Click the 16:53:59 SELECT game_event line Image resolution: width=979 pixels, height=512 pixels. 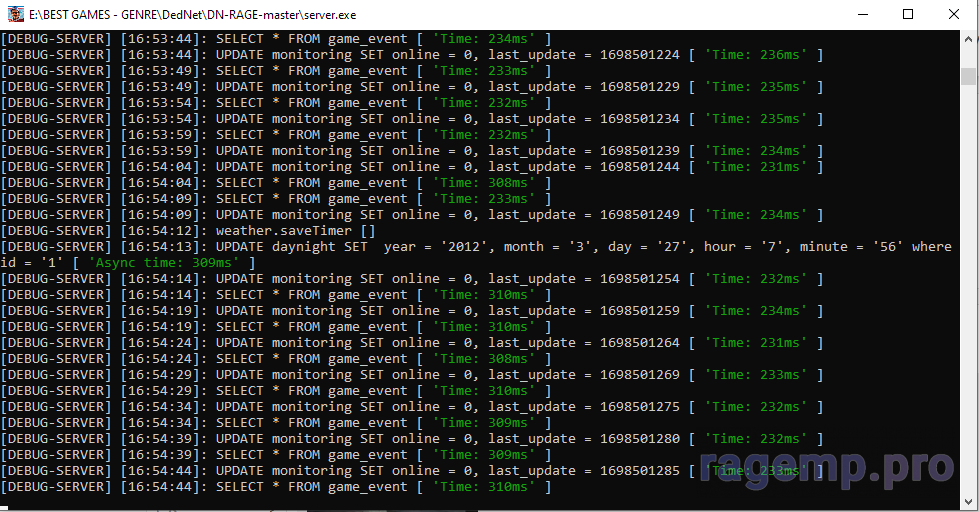pos(276,134)
